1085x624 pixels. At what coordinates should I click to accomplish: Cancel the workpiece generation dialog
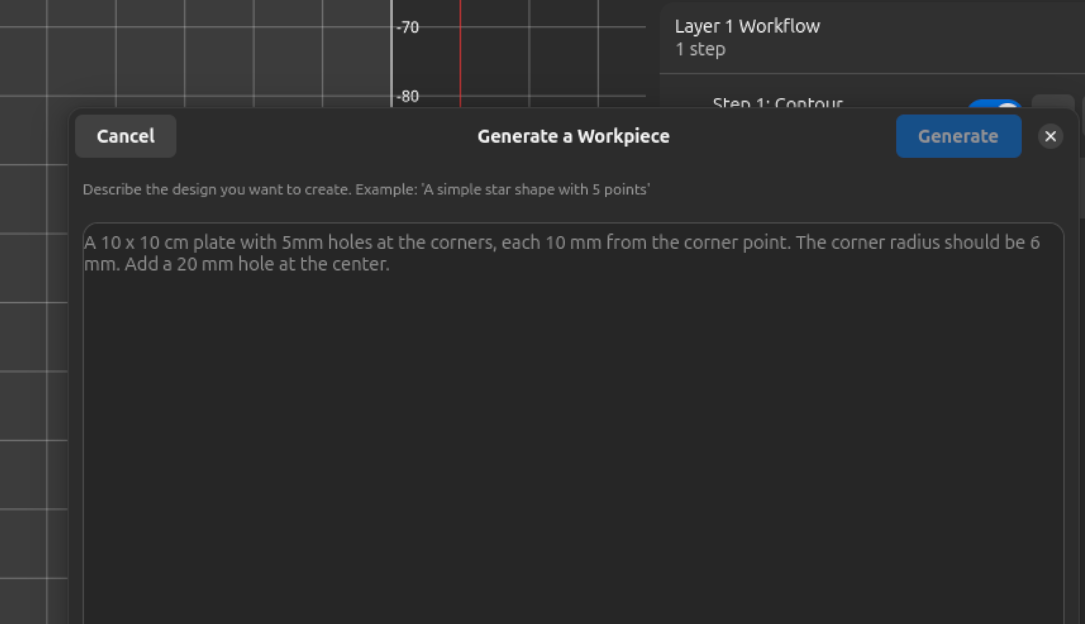coord(125,136)
